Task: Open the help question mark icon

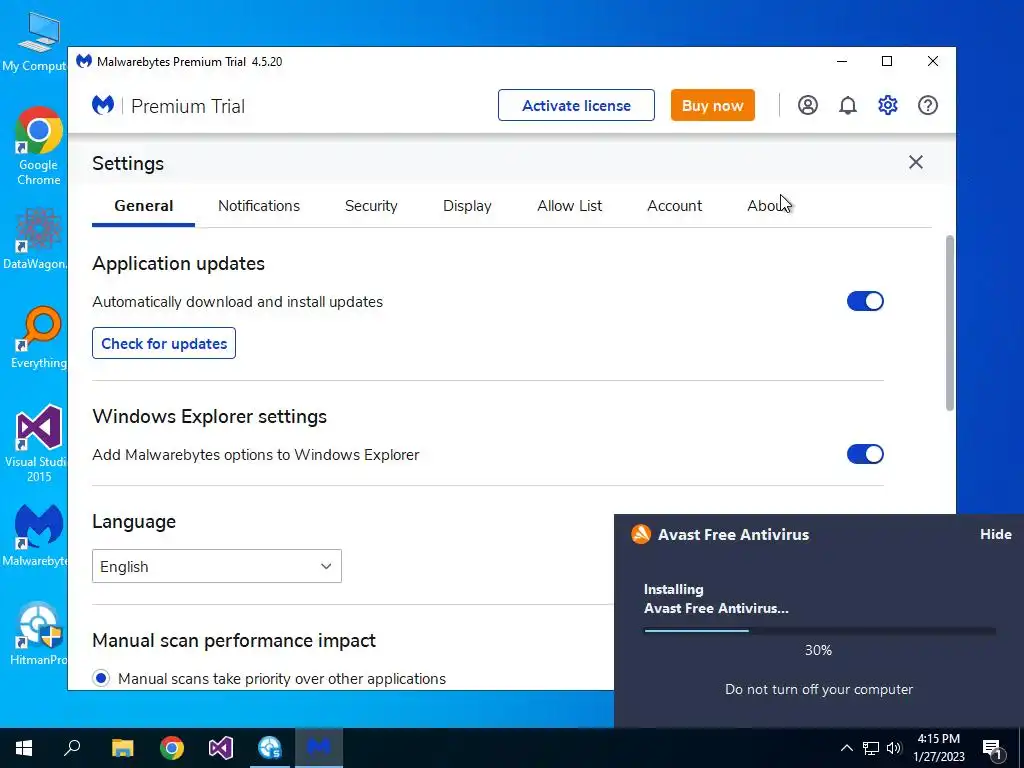Action: pos(927,105)
